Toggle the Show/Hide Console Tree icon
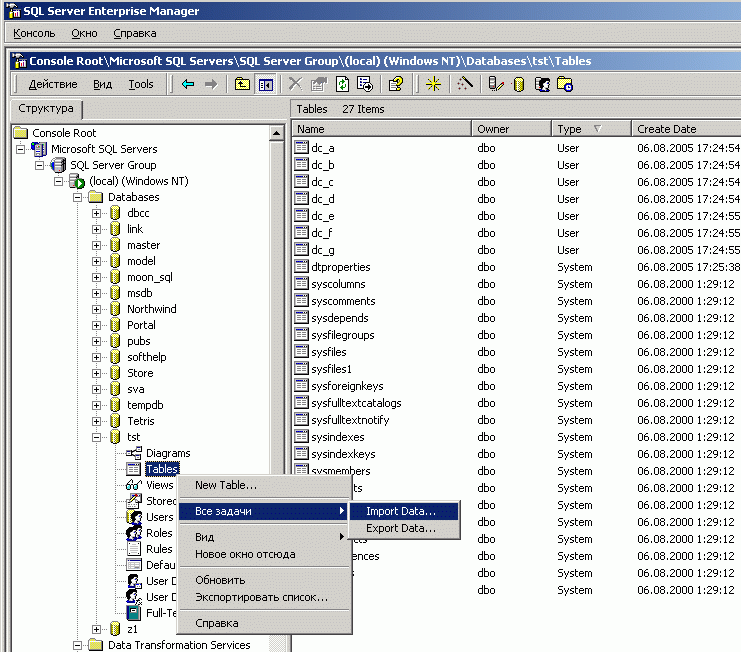The image size is (741, 652). (x=266, y=85)
